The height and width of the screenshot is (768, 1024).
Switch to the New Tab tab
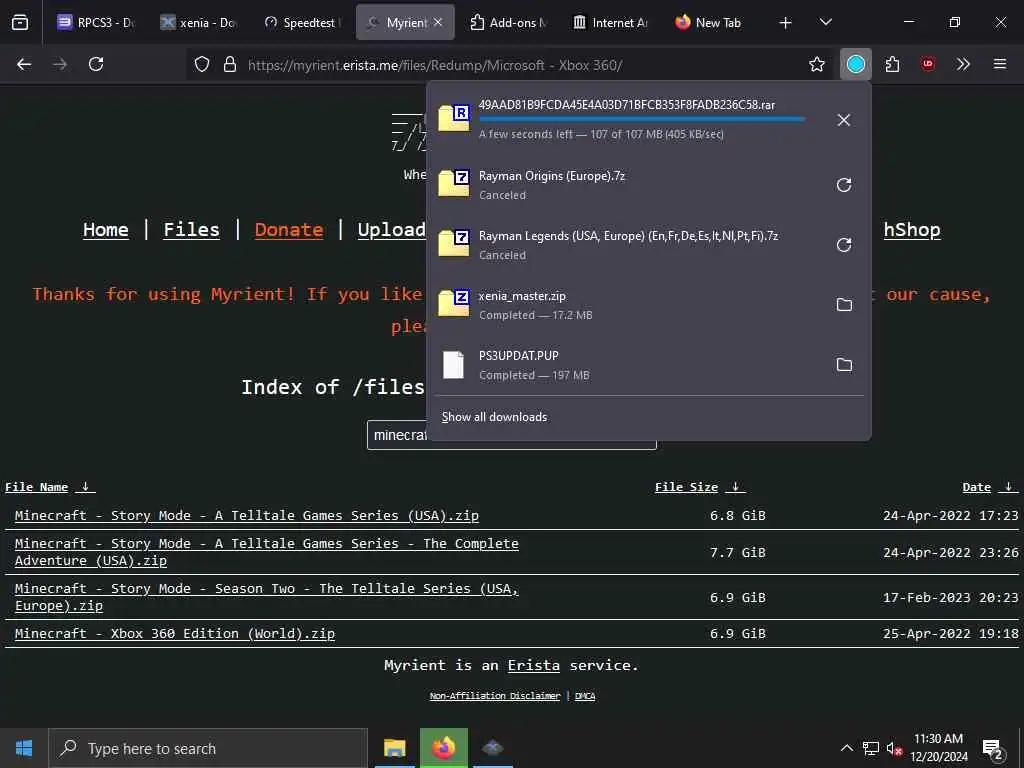(x=709, y=22)
